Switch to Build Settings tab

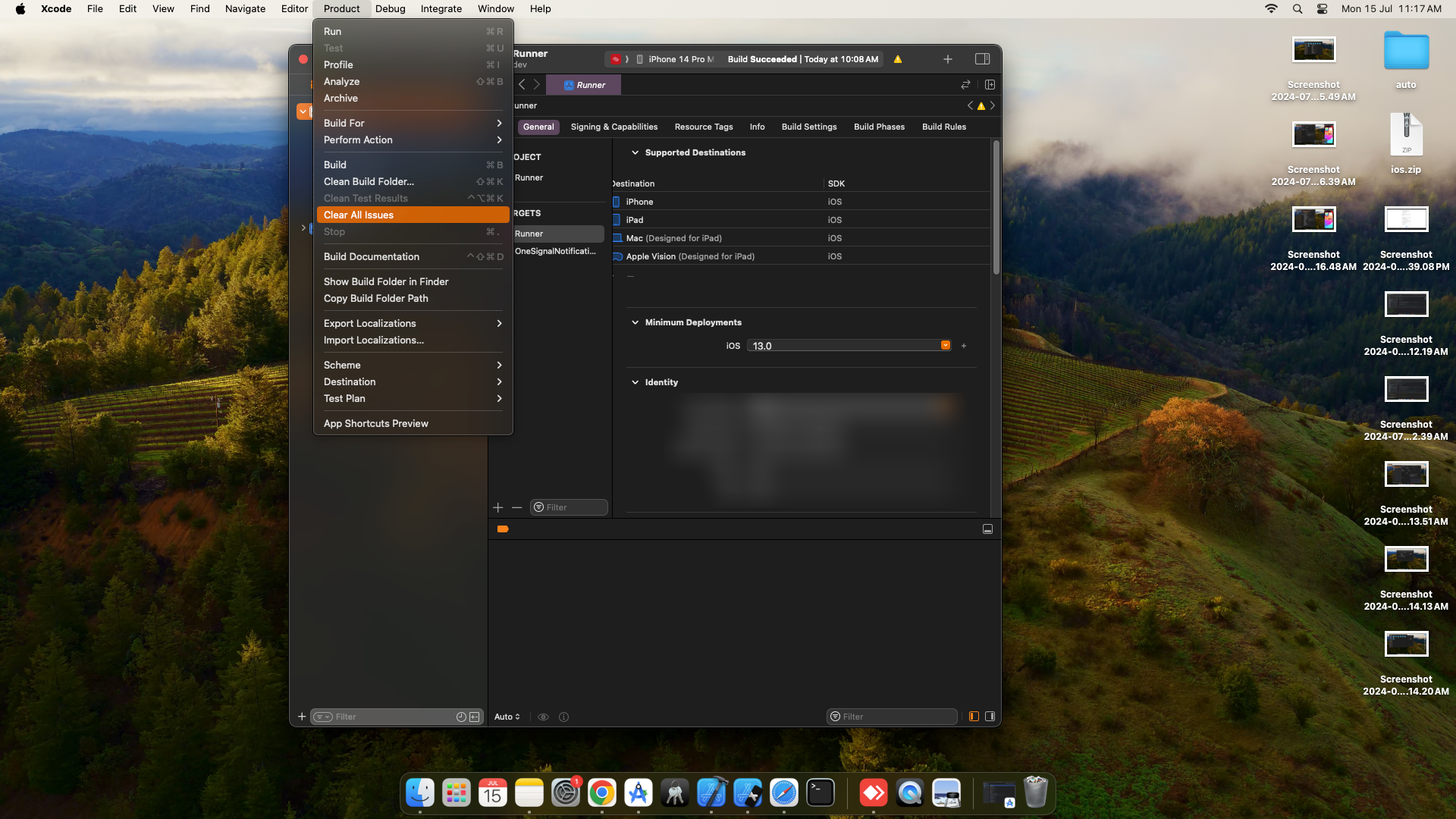click(x=809, y=127)
